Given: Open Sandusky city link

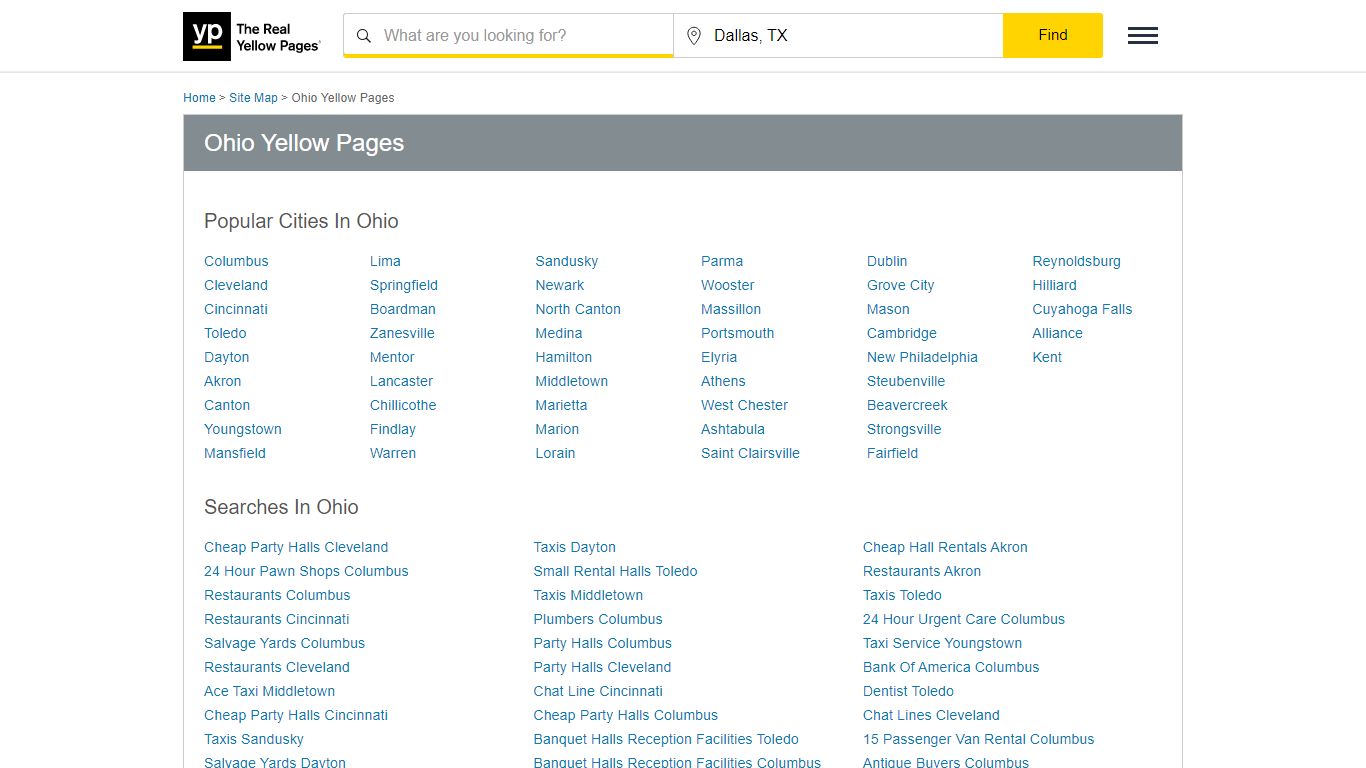Looking at the screenshot, I should pos(567,261).
